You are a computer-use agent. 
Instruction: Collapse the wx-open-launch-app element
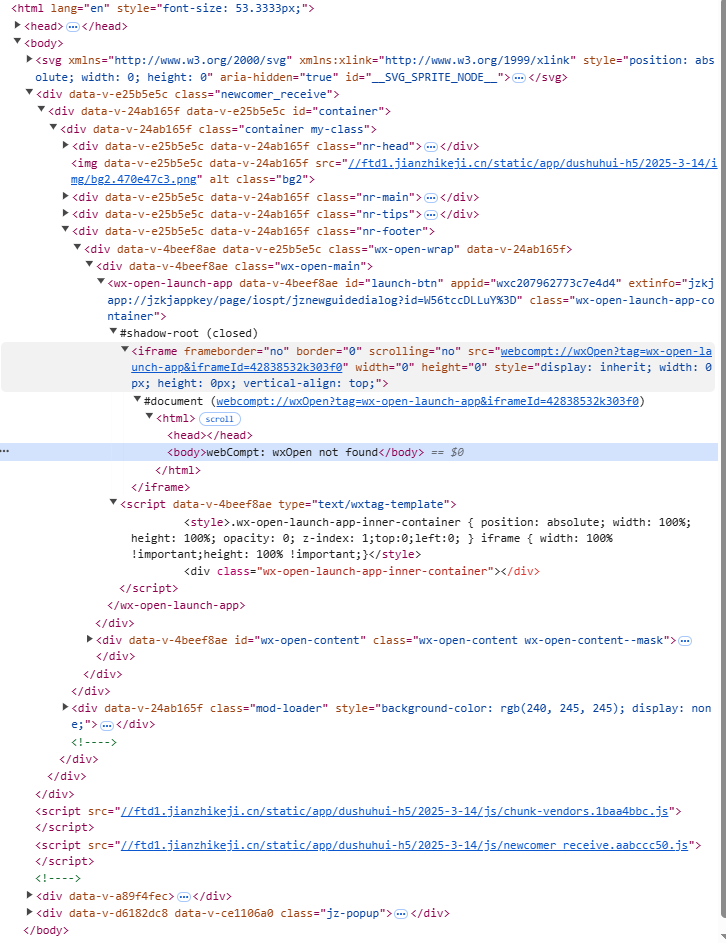(101, 281)
